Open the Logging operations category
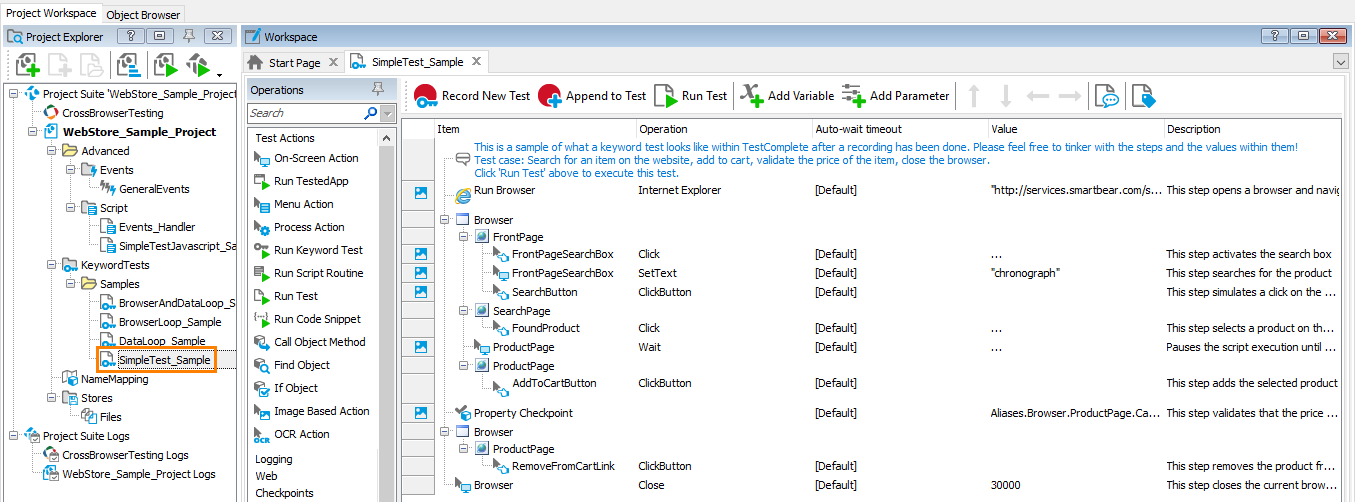This screenshot has width=1355, height=502. point(274,459)
